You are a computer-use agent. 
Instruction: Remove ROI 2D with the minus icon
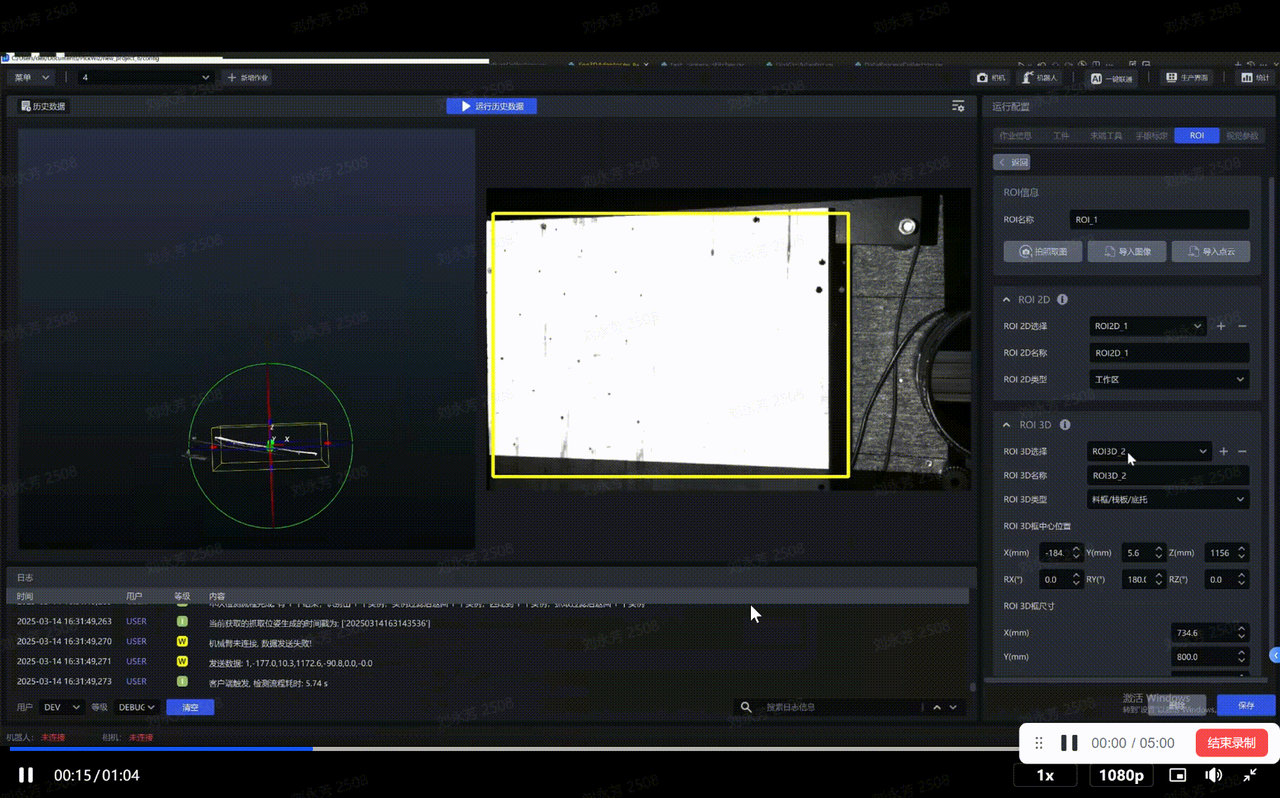pos(1243,326)
